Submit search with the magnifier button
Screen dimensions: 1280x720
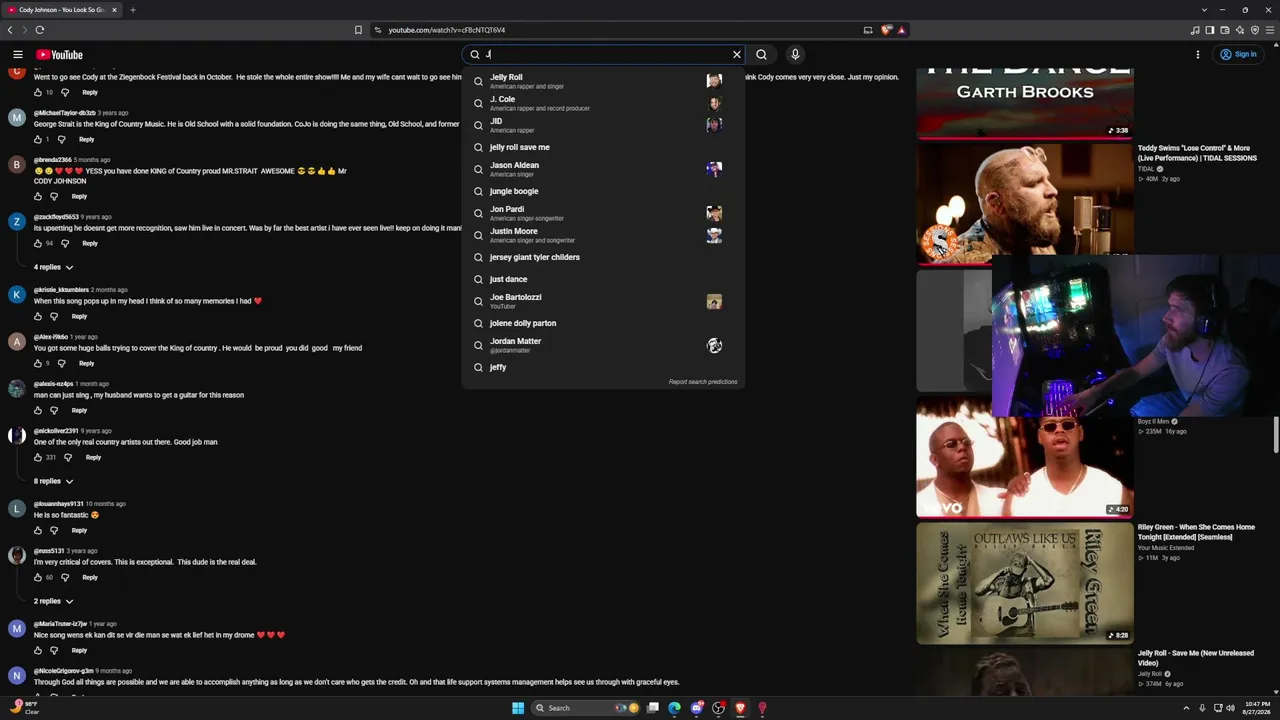pos(762,55)
